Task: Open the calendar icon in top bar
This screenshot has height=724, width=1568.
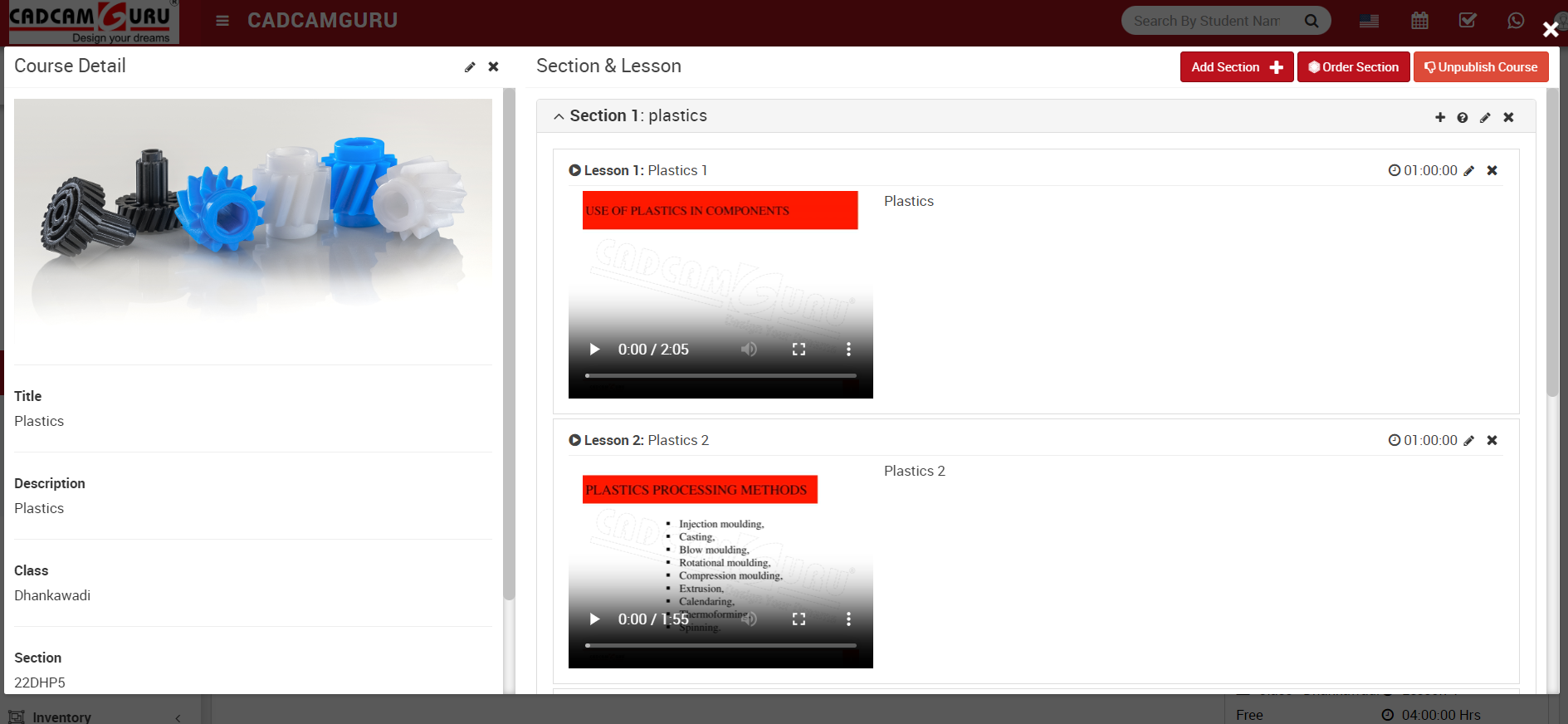Action: coord(1419,21)
